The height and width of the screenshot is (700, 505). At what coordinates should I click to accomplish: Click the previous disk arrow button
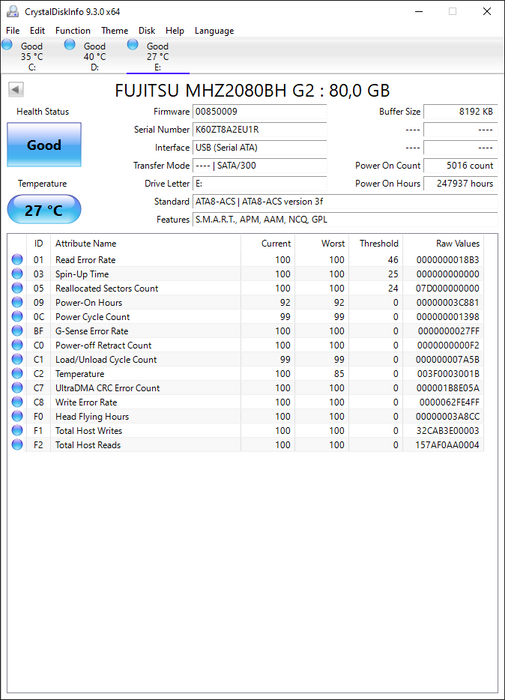[x=16, y=90]
